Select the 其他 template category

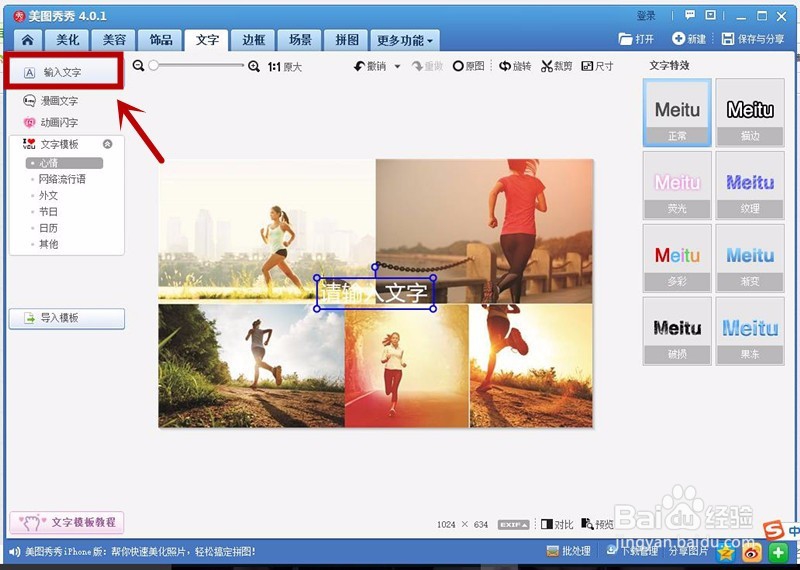pos(48,244)
